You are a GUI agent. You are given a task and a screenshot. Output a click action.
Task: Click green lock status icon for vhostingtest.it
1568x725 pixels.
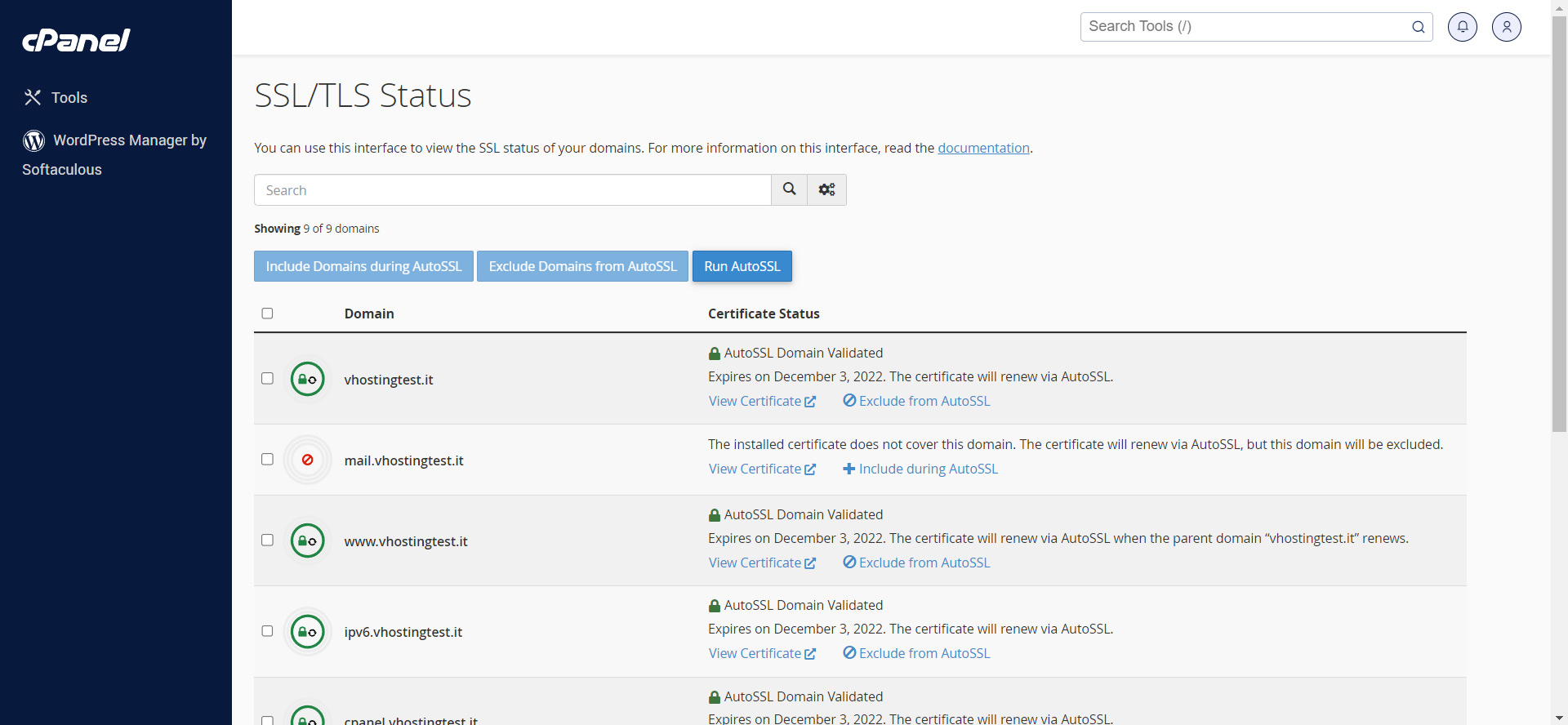pos(308,379)
